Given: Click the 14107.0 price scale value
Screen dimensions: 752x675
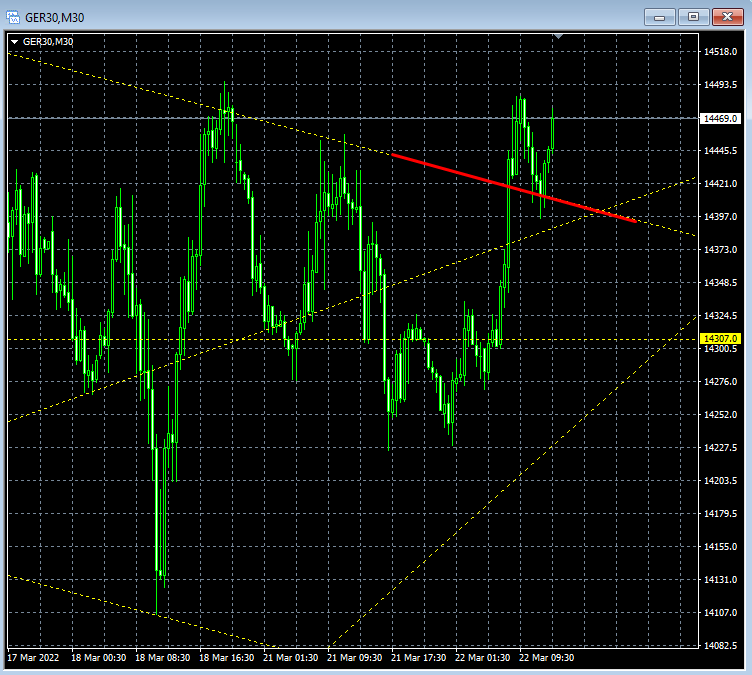Looking at the screenshot, I should pyautogui.click(x=720, y=613).
